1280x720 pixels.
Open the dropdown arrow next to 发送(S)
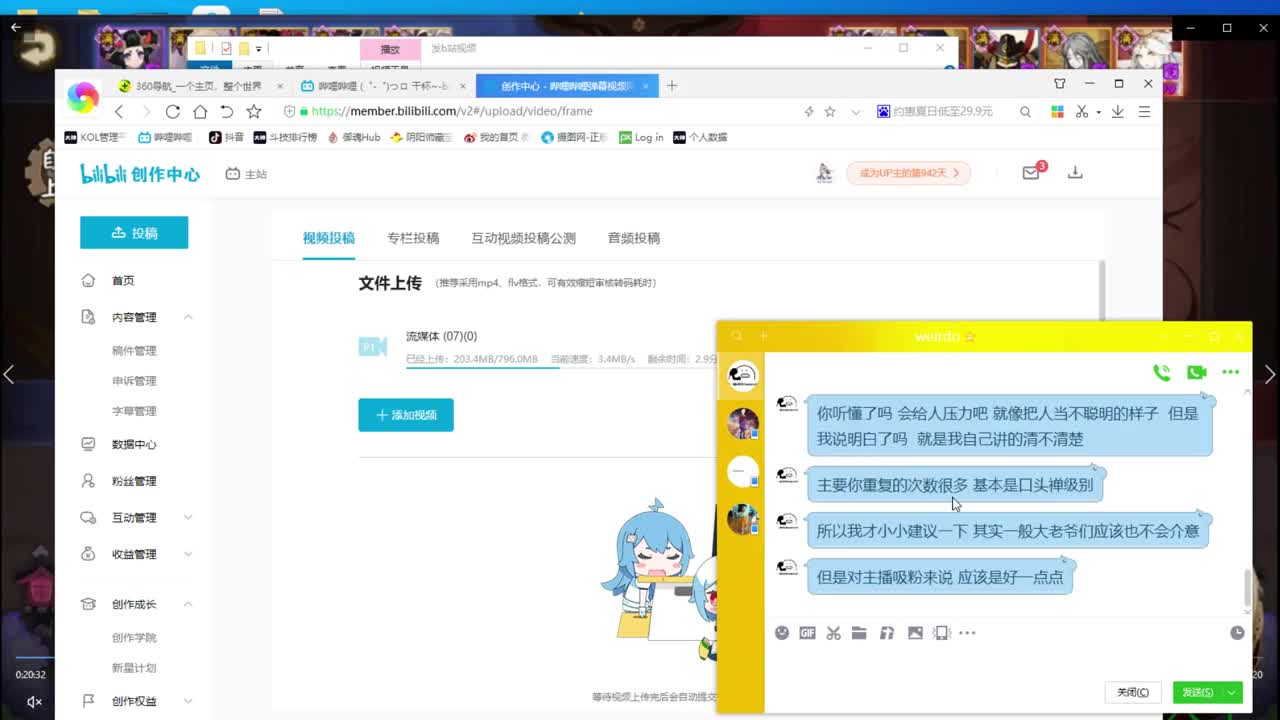(1231, 691)
